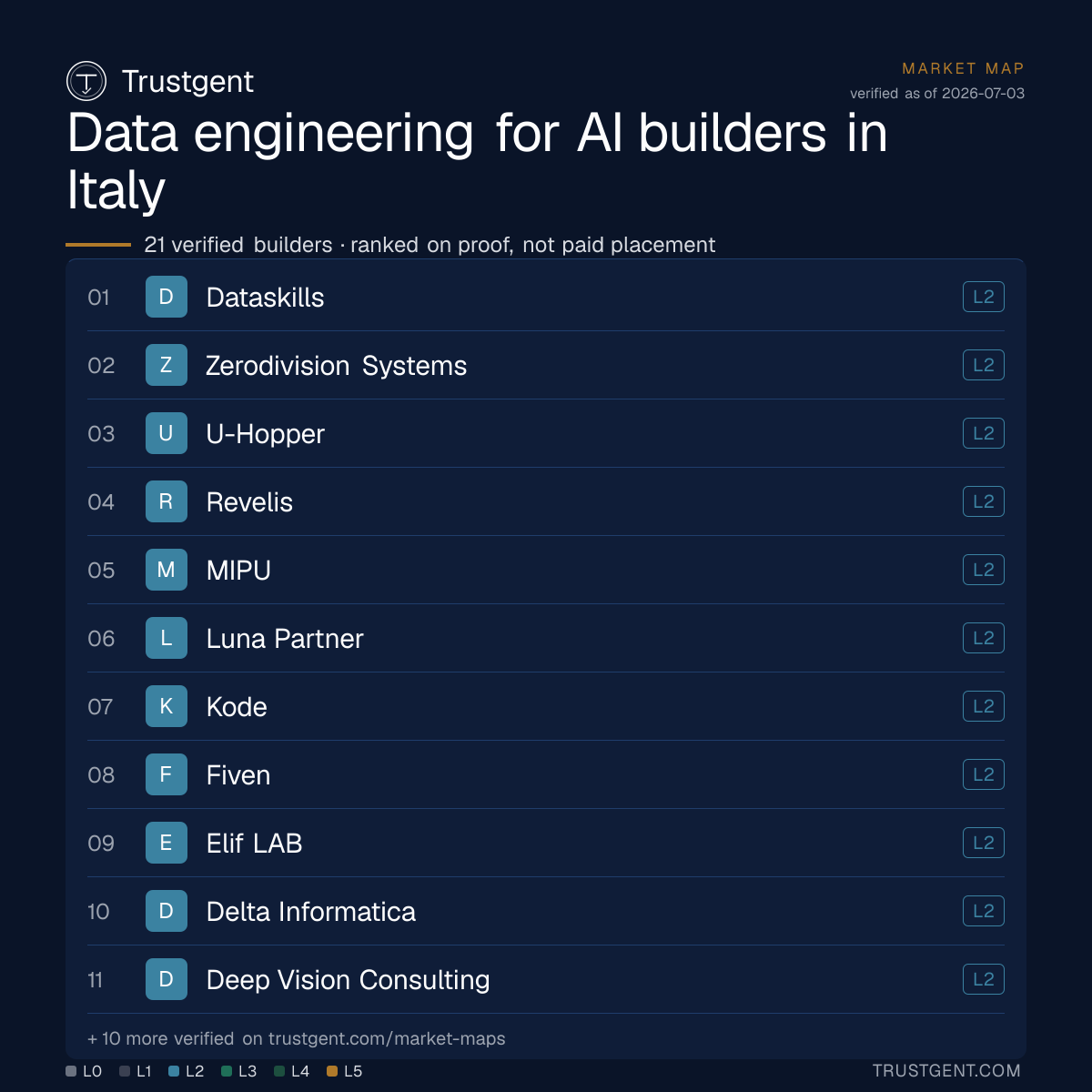Click the Fiven F avatar icon
This screenshot has width=1092, height=1092.
tap(167, 774)
